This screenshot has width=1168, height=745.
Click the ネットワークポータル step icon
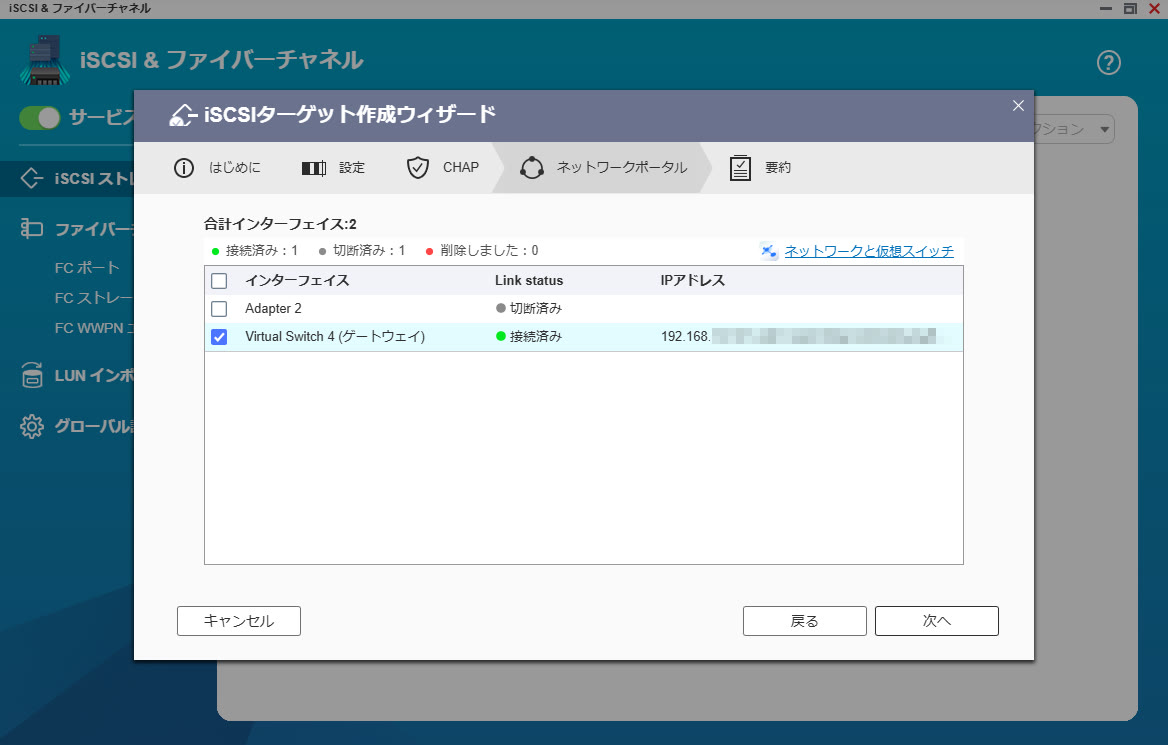click(531, 168)
